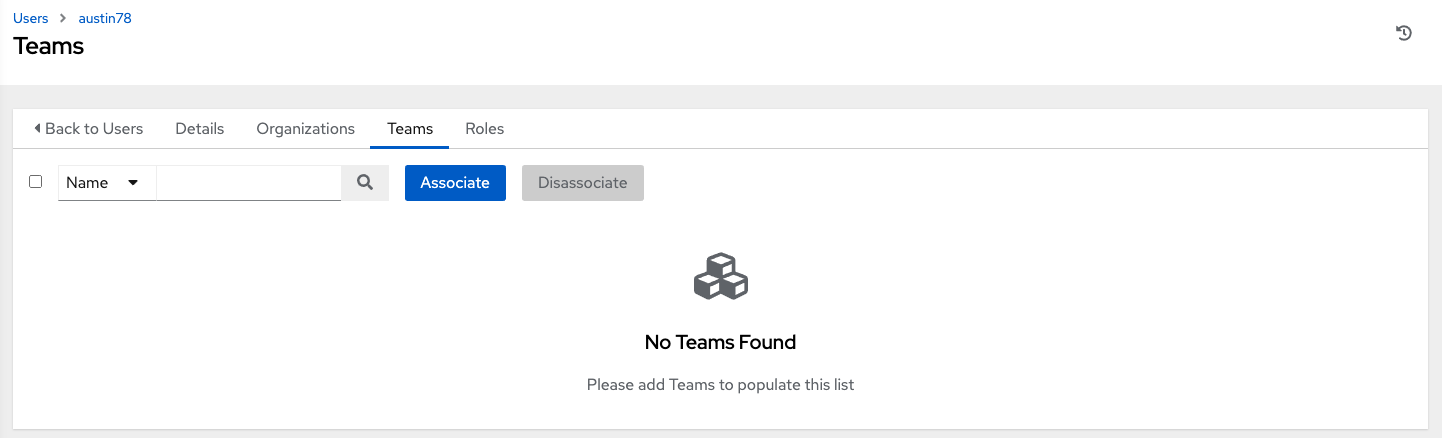Toggle the select all teams checkbox

pyautogui.click(x=36, y=182)
